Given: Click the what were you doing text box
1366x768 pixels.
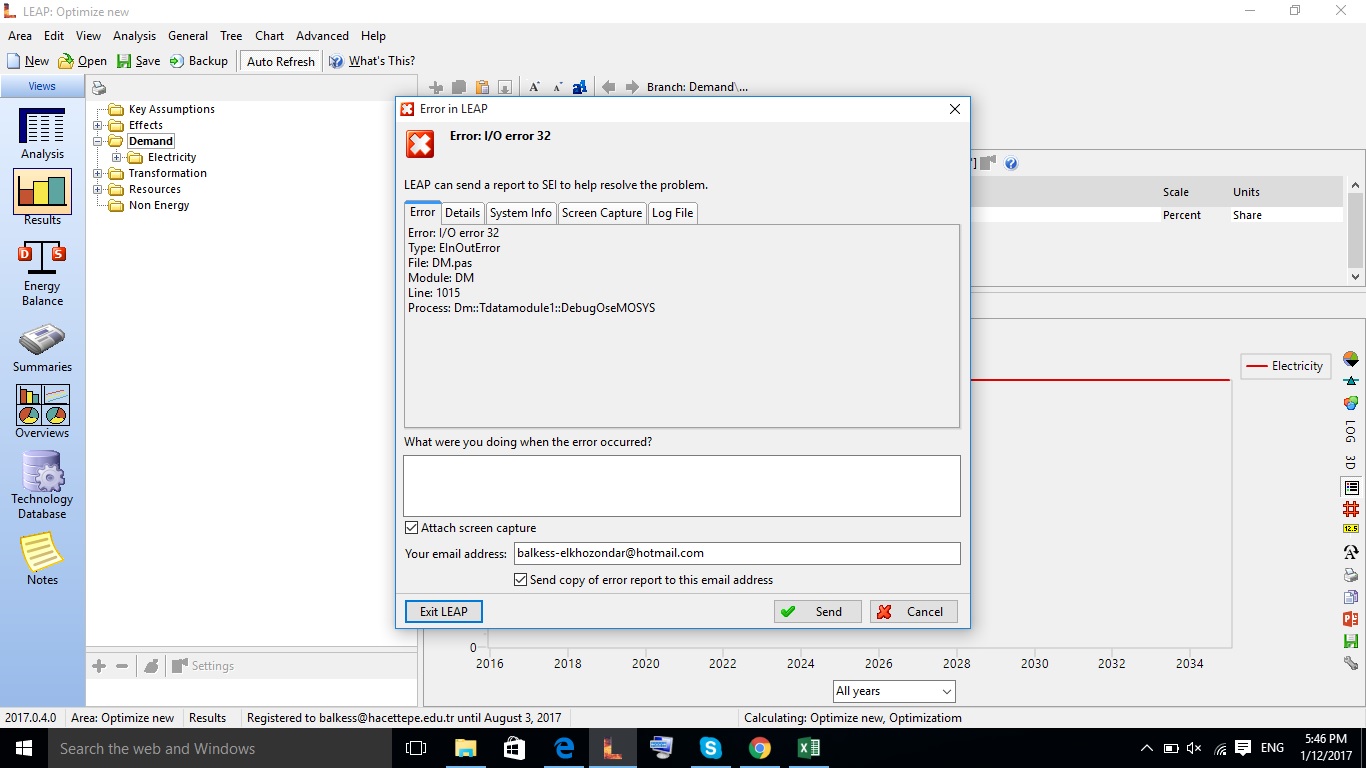Looking at the screenshot, I should [682, 486].
